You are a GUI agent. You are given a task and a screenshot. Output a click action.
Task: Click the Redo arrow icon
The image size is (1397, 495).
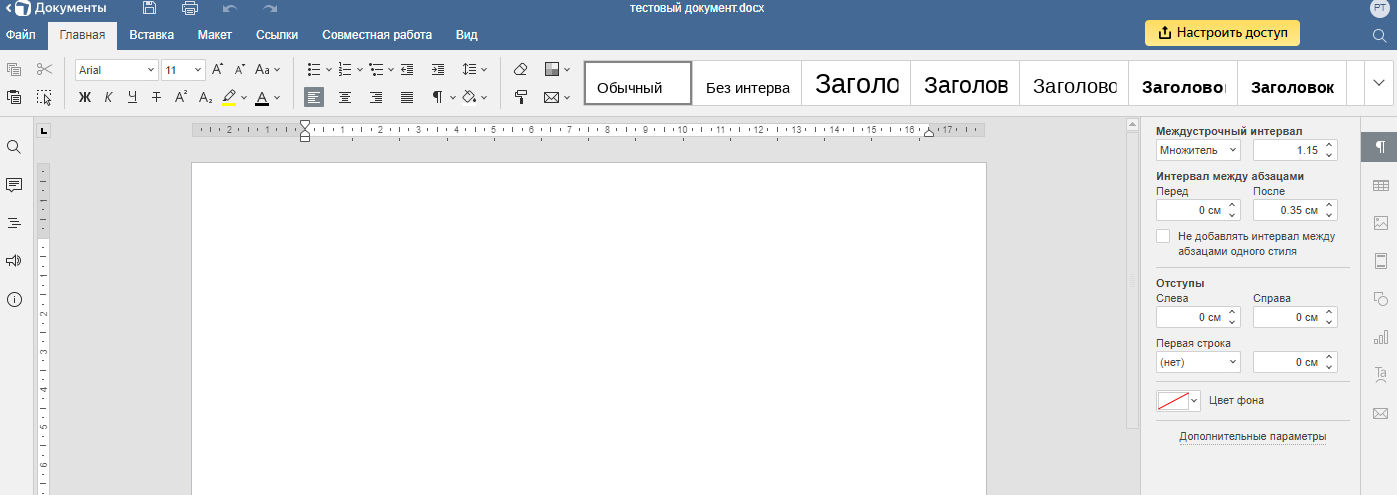coord(270,8)
